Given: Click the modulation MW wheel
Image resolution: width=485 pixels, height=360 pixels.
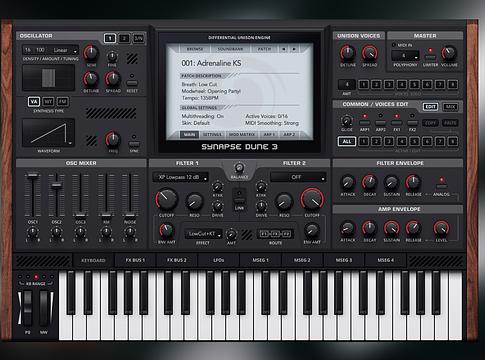Looking at the screenshot, I should pyautogui.click(x=44, y=308).
